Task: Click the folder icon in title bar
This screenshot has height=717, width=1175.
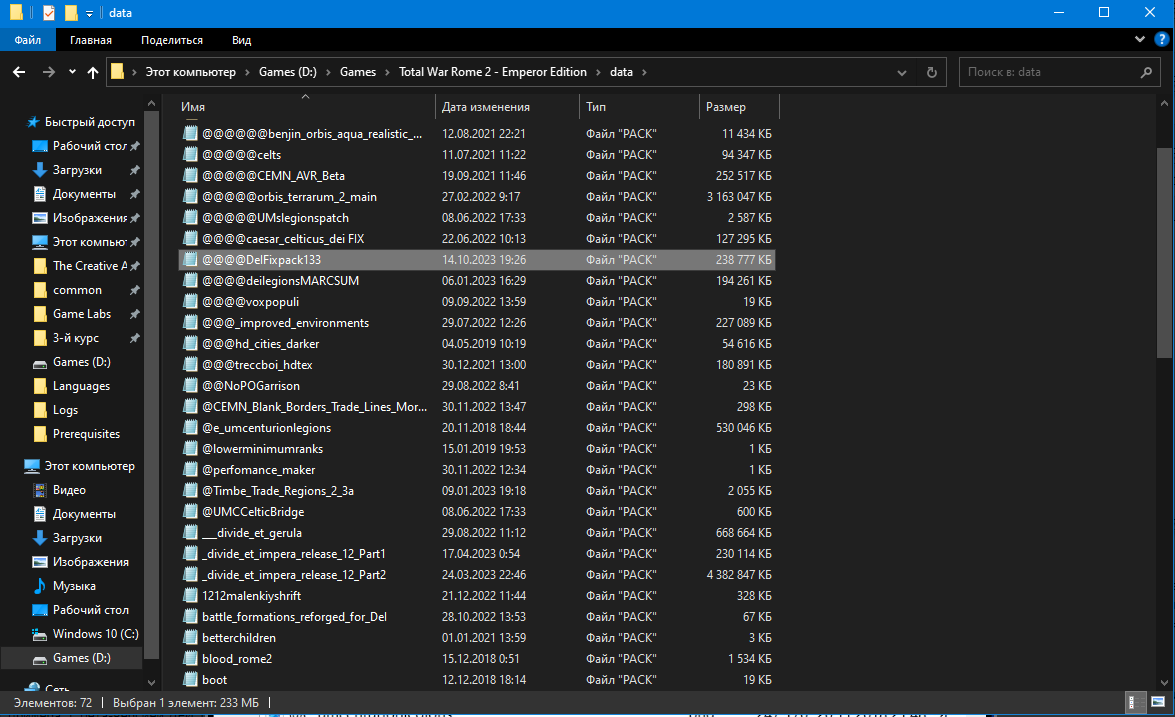Action: (x=16, y=13)
